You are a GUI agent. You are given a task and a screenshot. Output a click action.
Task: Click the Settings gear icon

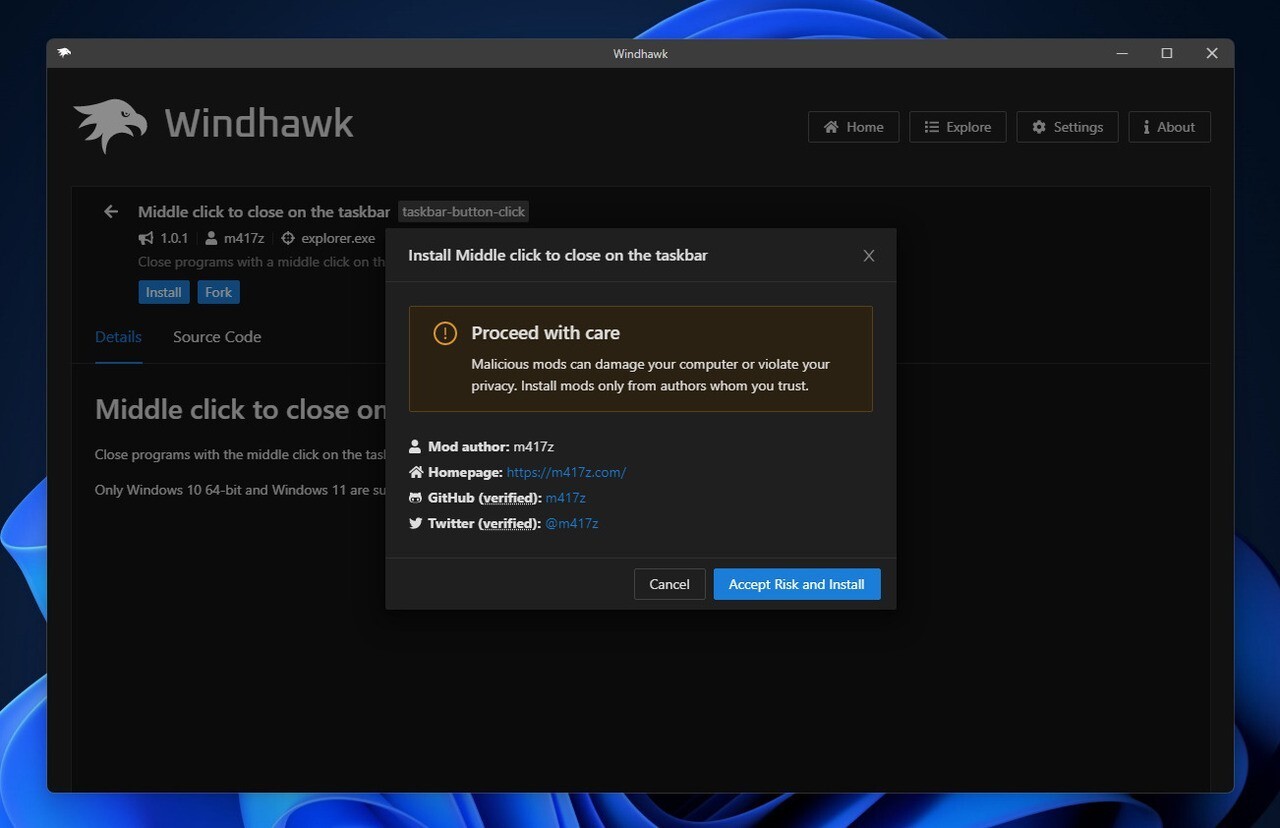point(1038,127)
